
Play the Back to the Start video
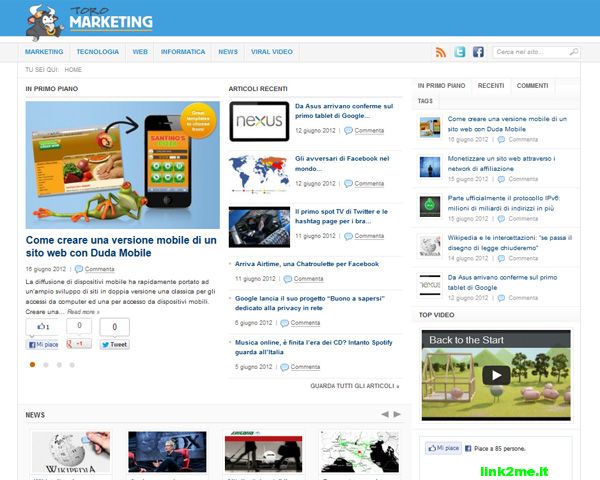[x=496, y=375]
